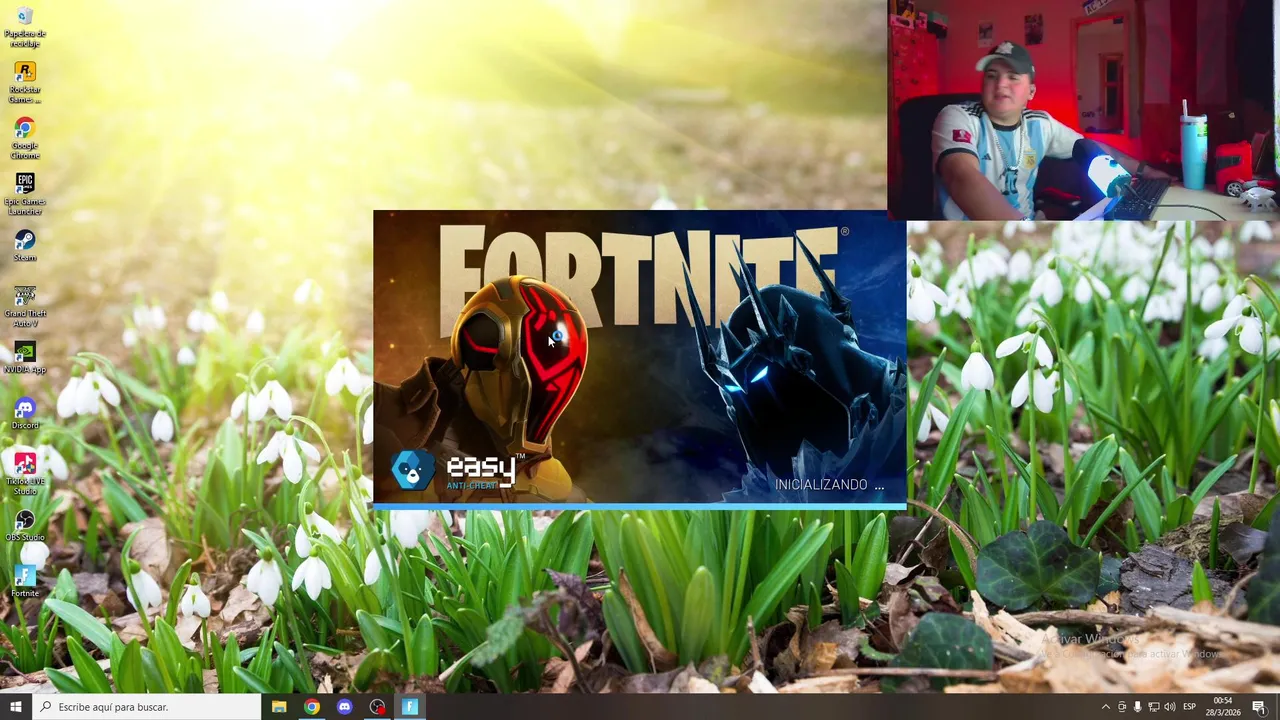Image resolution: width=1280 pixels, height=720 pixels.
Task: Click the Easy Anti-Cheat logo on splash
Action: [458, 470]
